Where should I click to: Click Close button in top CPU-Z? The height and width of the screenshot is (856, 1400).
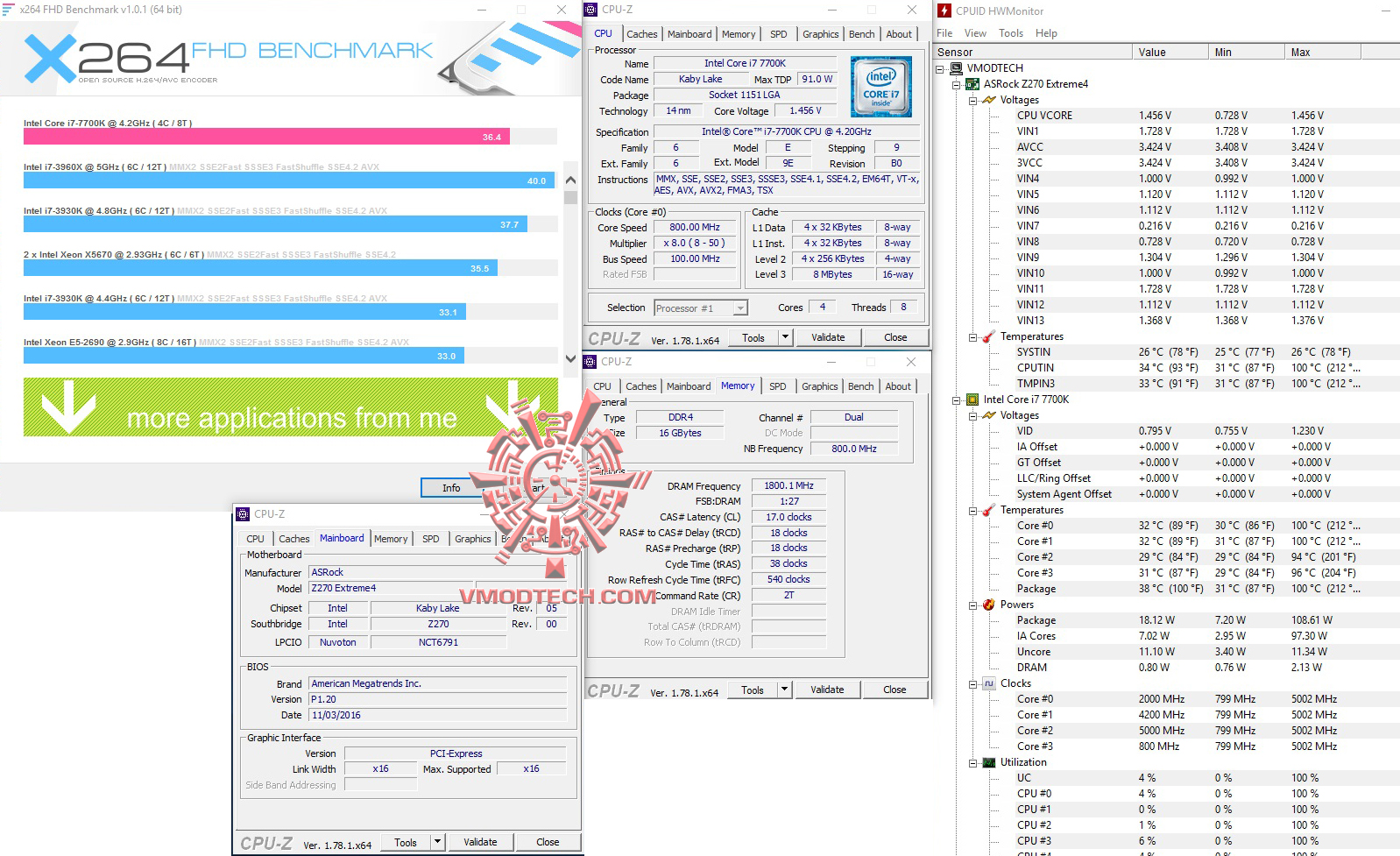(895, 337)
